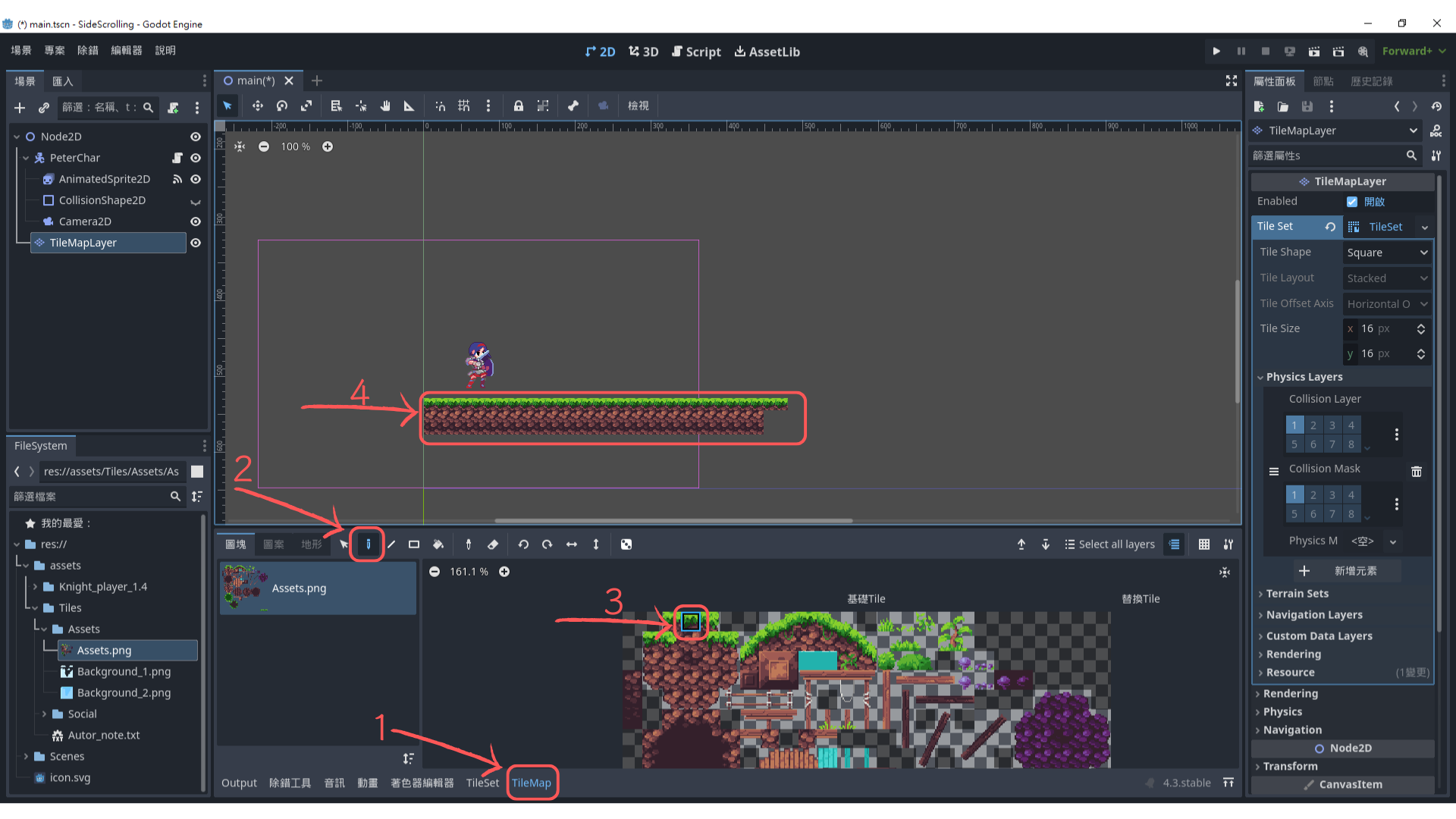Click Select all layers button
Viewport: 1456px width, 819px height.
(x=1109, y=544)
